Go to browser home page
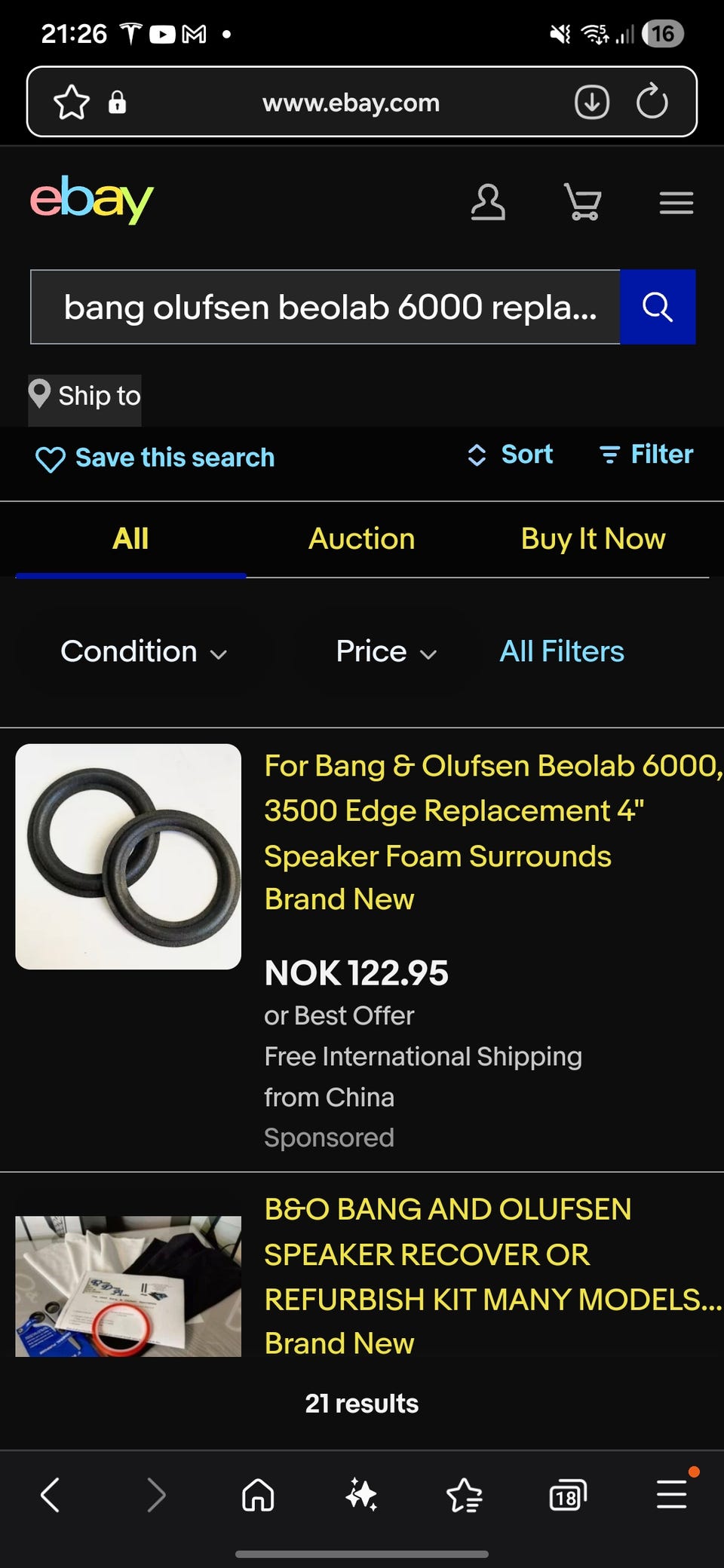This screenshot has width=724, height=1568. 258,1494
